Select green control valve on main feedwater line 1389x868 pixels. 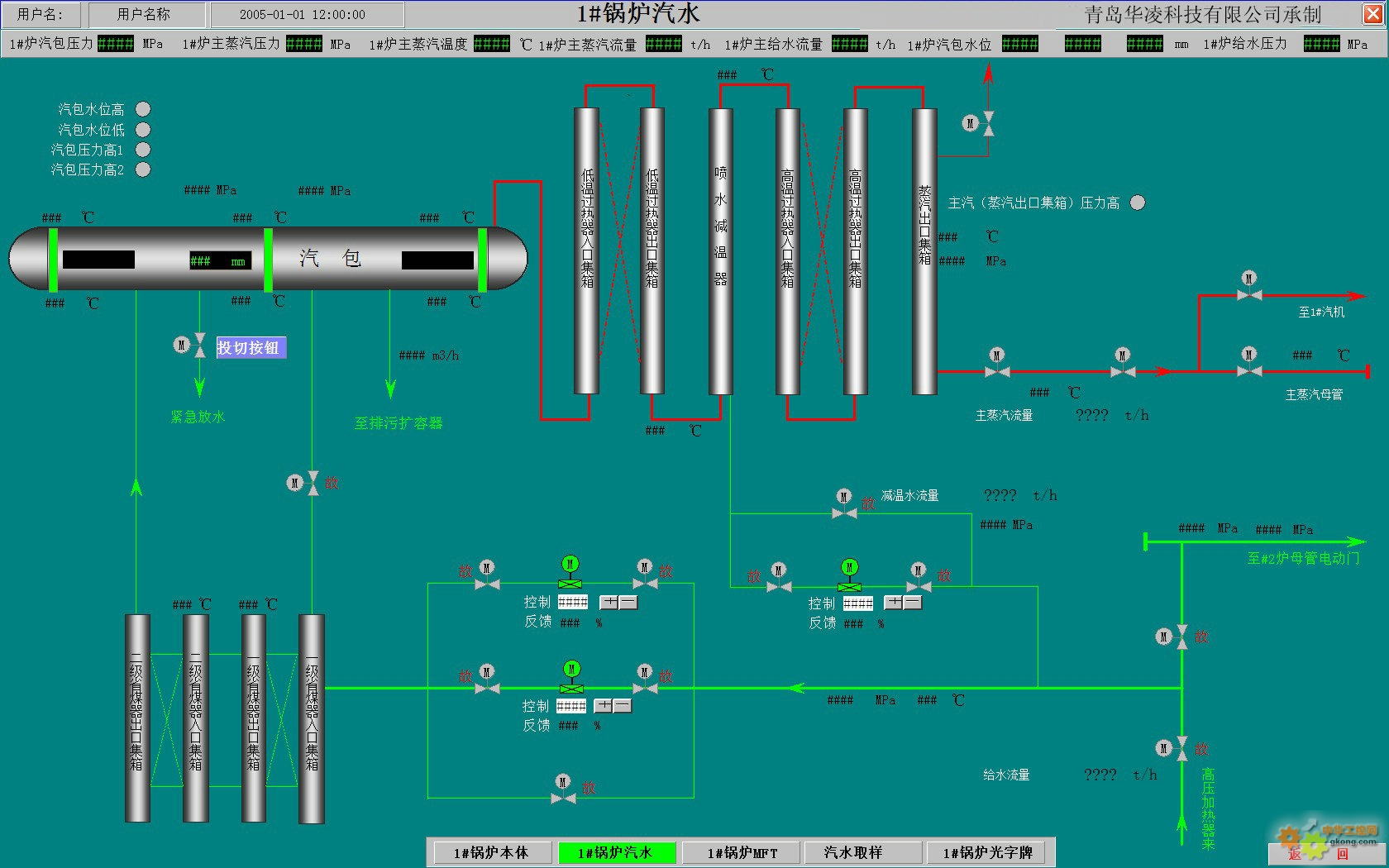(x=571, y=677)
